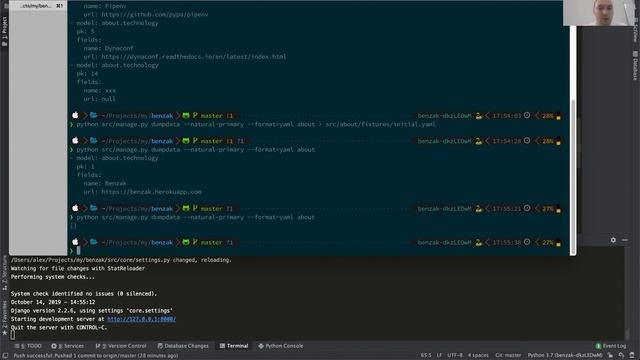The image size is (640, 360).
Task: Open the TODO tool window tab
Action: [28, 346]
